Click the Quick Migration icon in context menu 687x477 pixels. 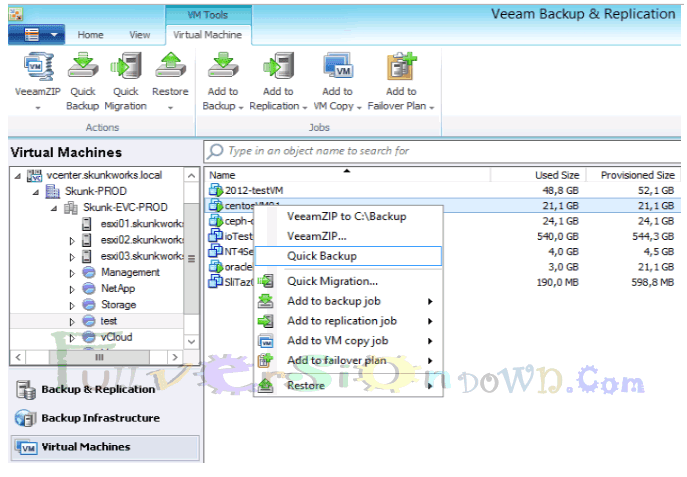click(x=266, y=281)
